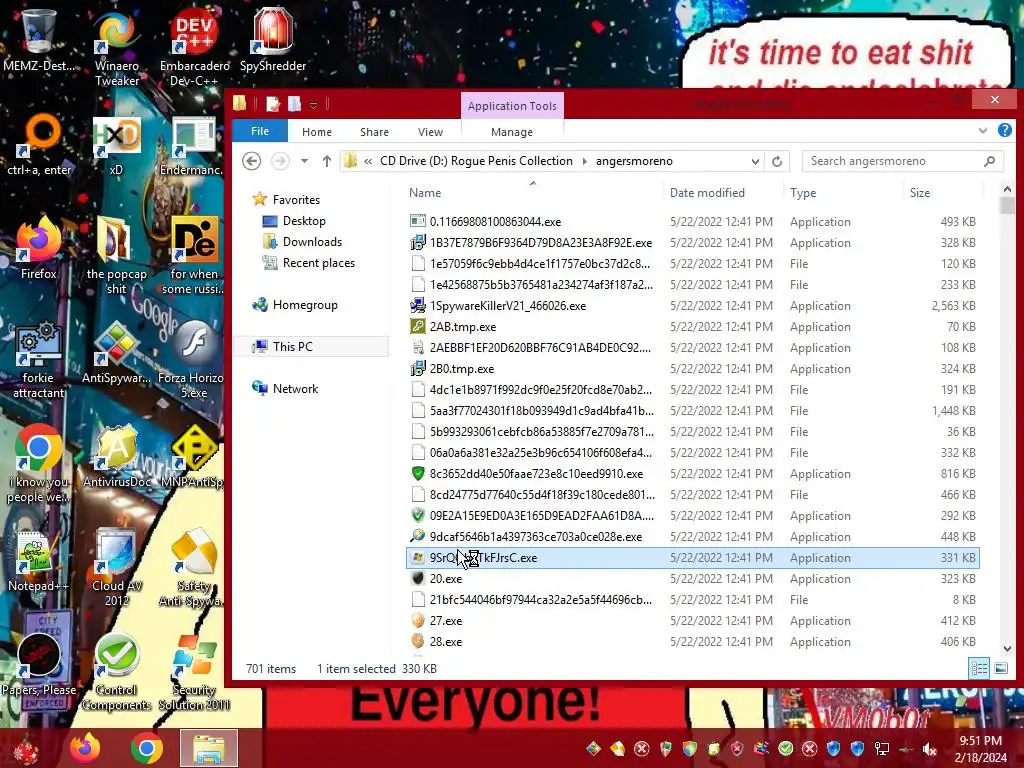Screen dimensions: 1024x768
Task: Open the xD desktop shortcut
Action: click(116, 145)
